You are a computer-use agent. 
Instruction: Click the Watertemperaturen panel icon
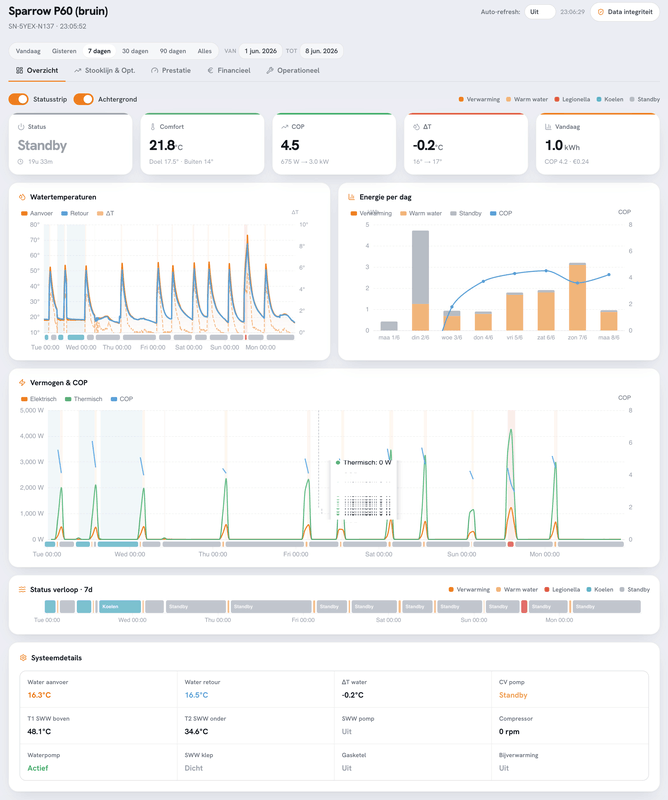[22, 197]
